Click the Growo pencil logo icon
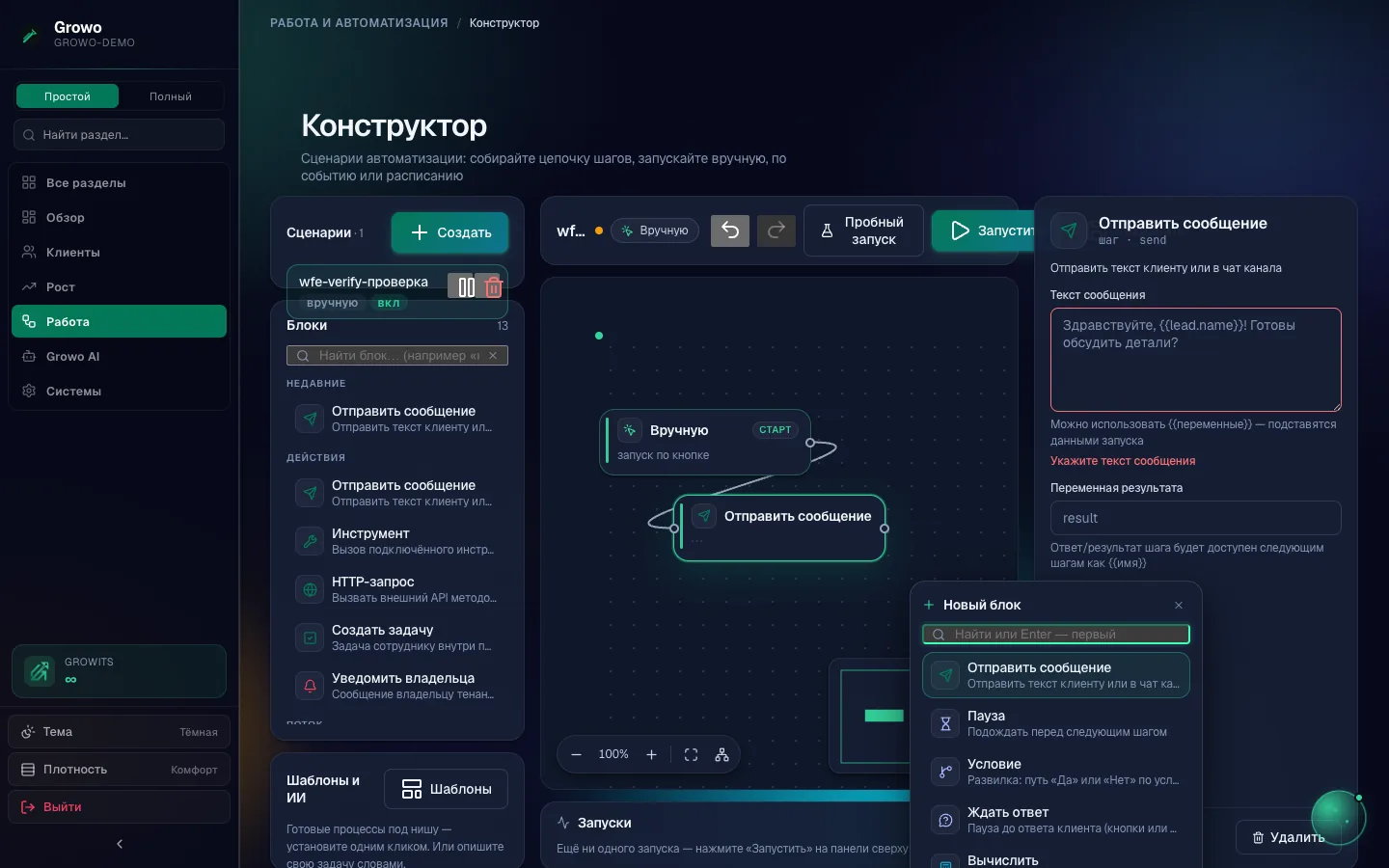This screenshot has width=1389, height=868. click(30, 35)
